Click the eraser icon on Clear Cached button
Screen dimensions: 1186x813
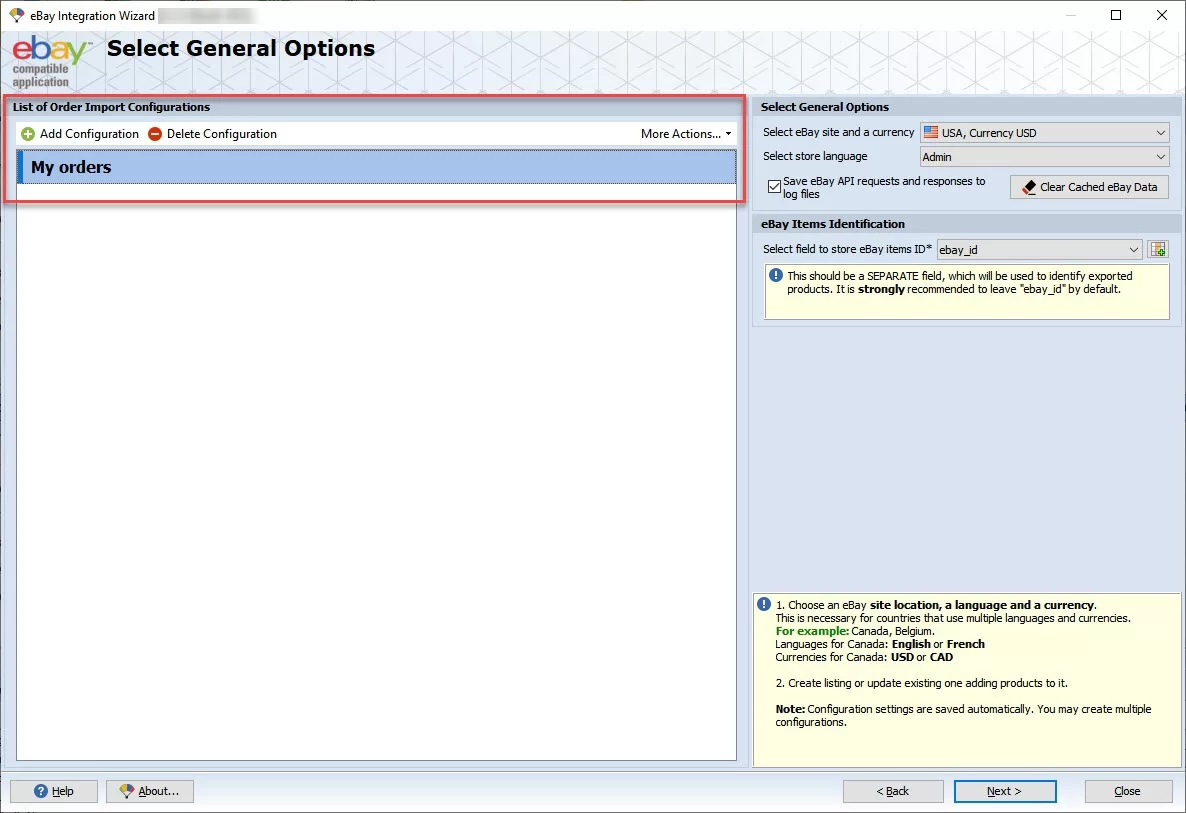tap(1029, 187)
